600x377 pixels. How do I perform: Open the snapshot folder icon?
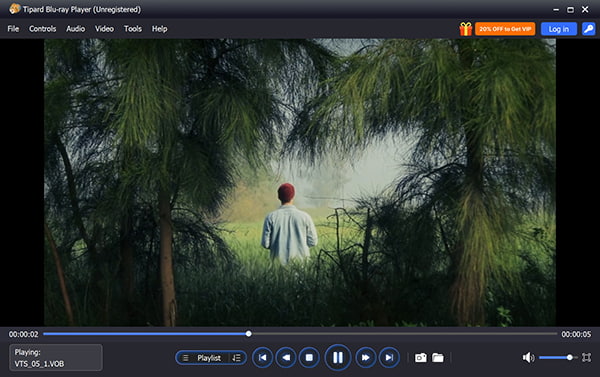[x=438, y=357]
